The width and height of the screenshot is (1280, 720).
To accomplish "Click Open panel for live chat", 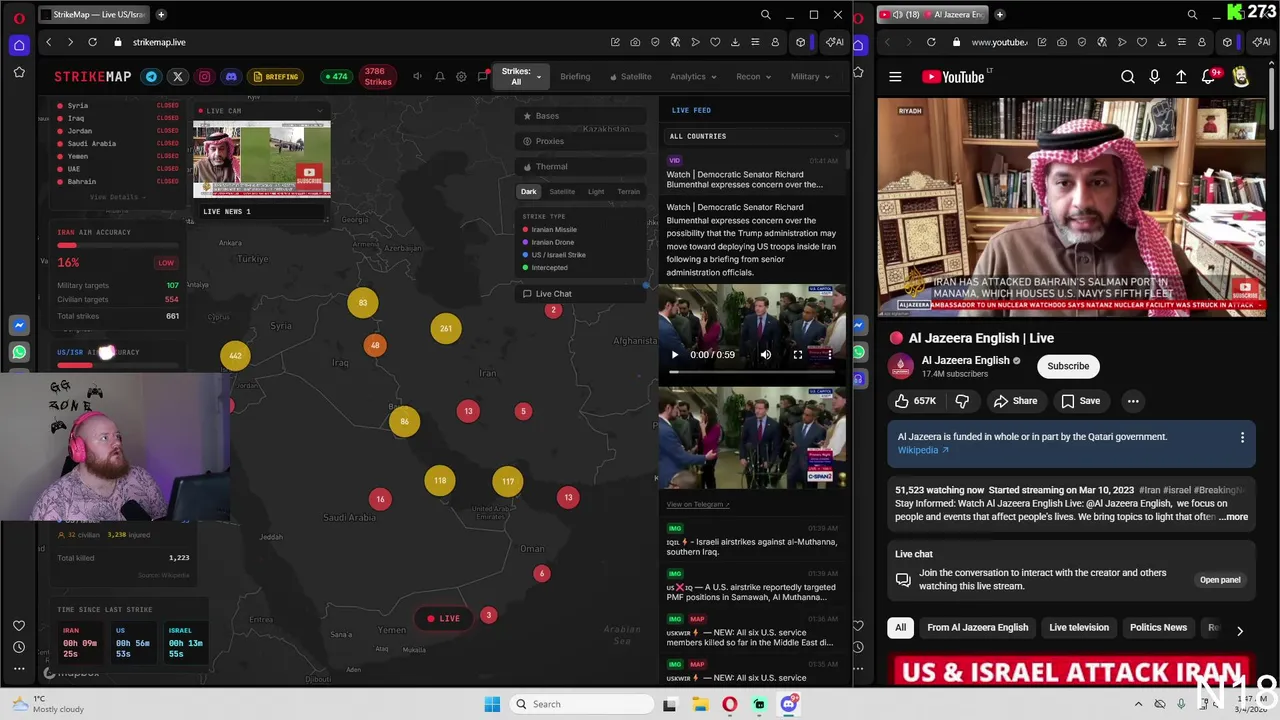I will (x=1220, y=580).
